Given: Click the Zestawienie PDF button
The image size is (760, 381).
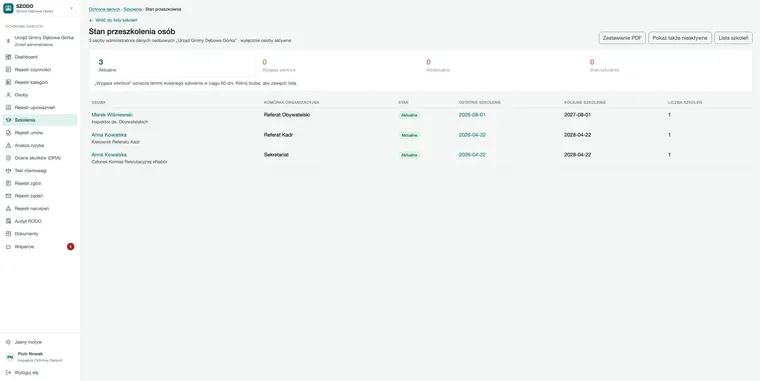Looking at the screenshot, I should coord(622,38).
